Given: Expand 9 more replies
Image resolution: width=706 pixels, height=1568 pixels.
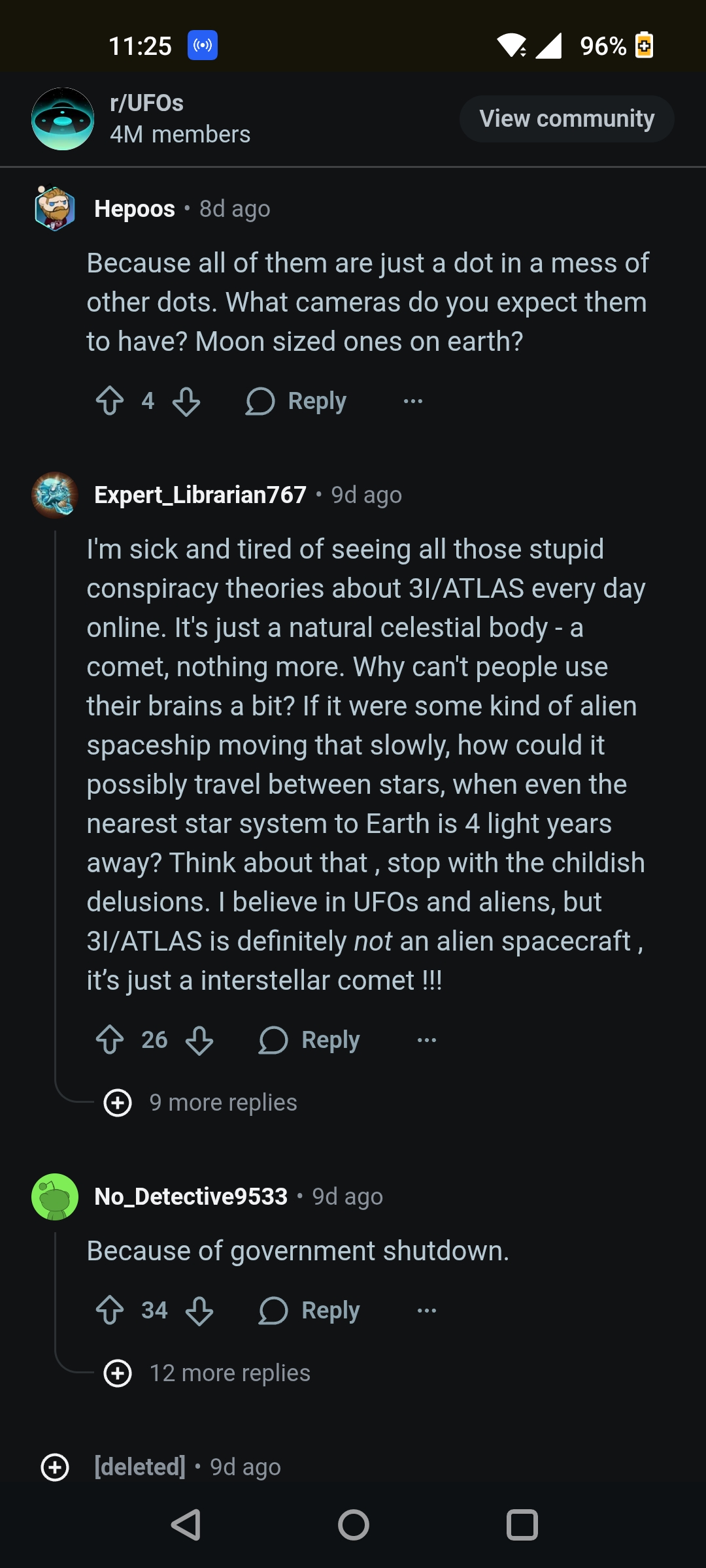Looking at the screenshot, I should pos(203,1103).
